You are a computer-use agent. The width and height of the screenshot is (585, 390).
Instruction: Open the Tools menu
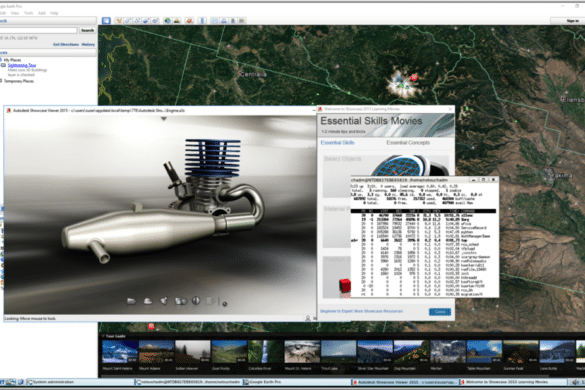pos(28,13)
